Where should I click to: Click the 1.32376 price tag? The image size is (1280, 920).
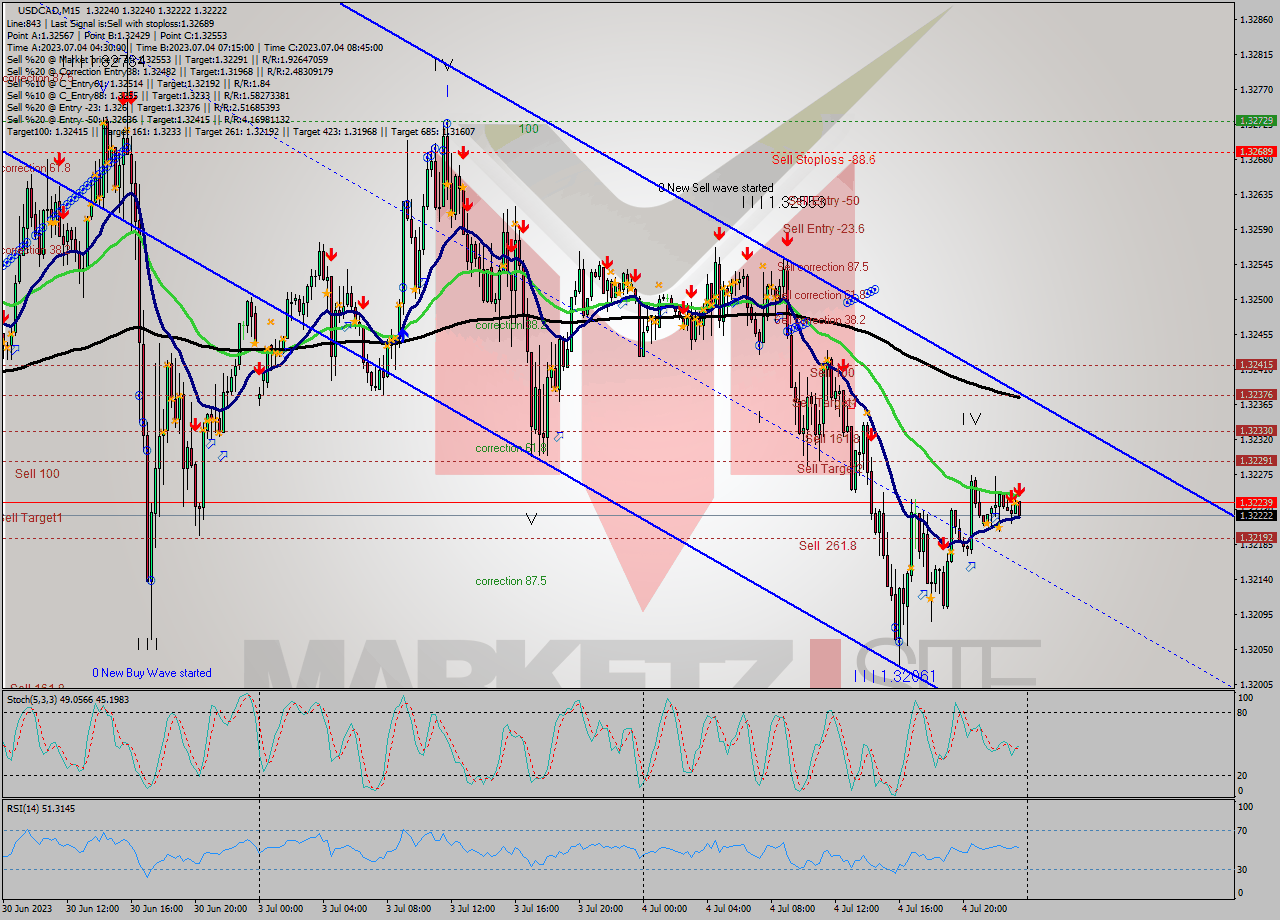1255,395
